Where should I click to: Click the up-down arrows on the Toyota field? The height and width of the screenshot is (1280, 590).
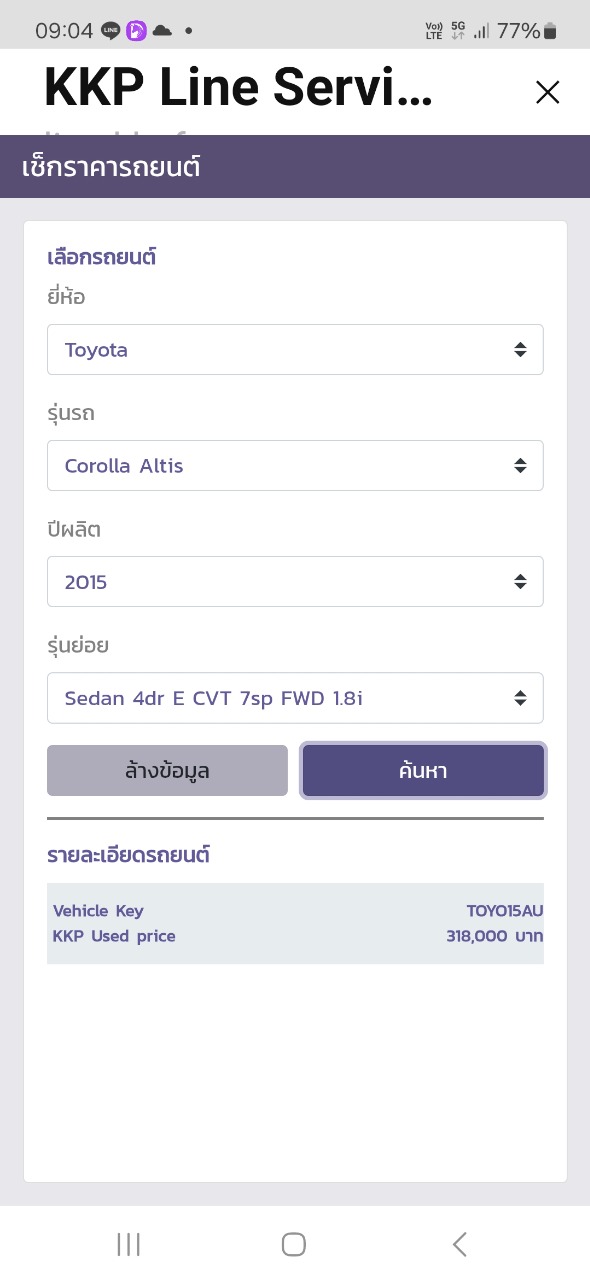click(520, 350)
